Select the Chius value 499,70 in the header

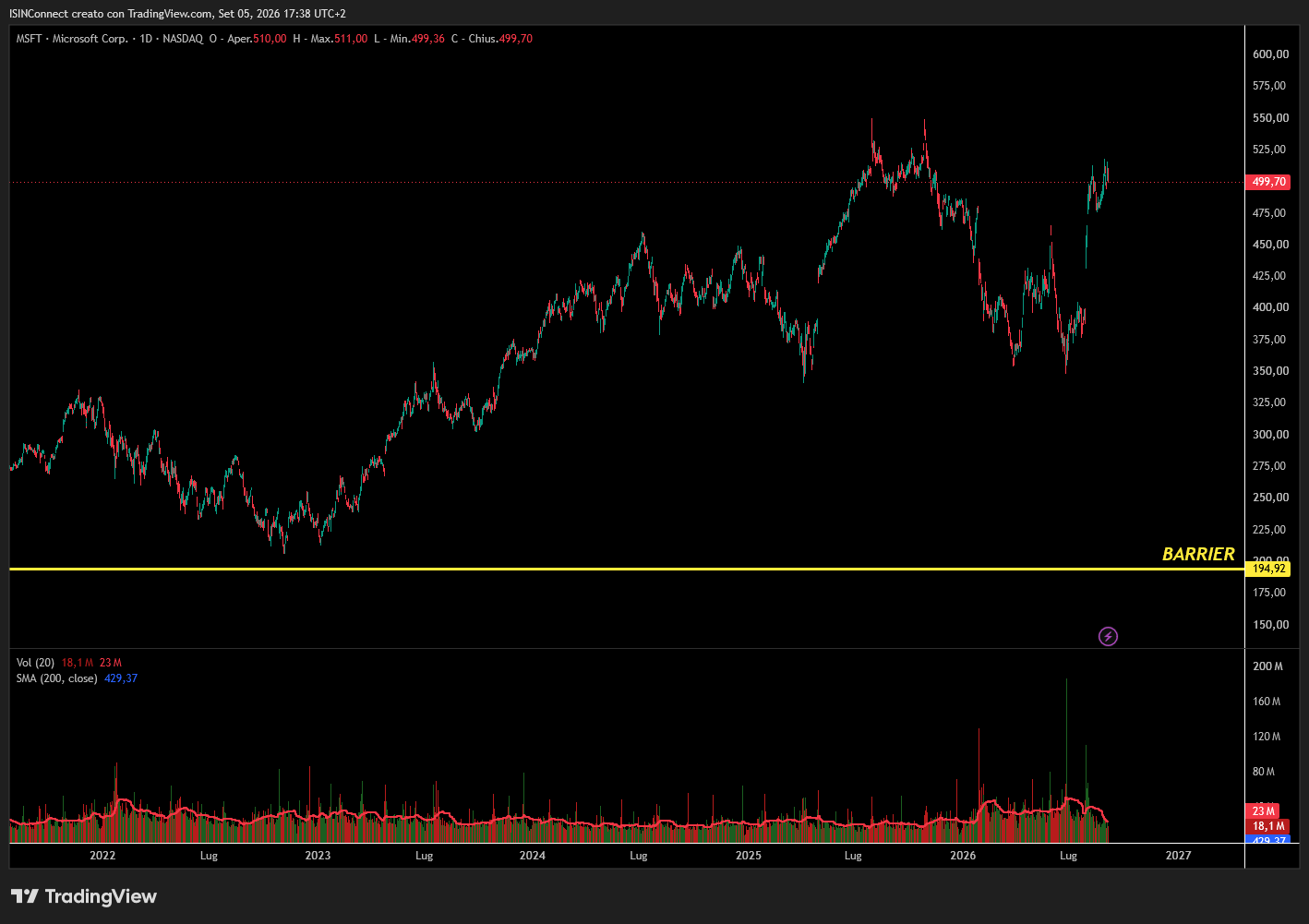515,39
